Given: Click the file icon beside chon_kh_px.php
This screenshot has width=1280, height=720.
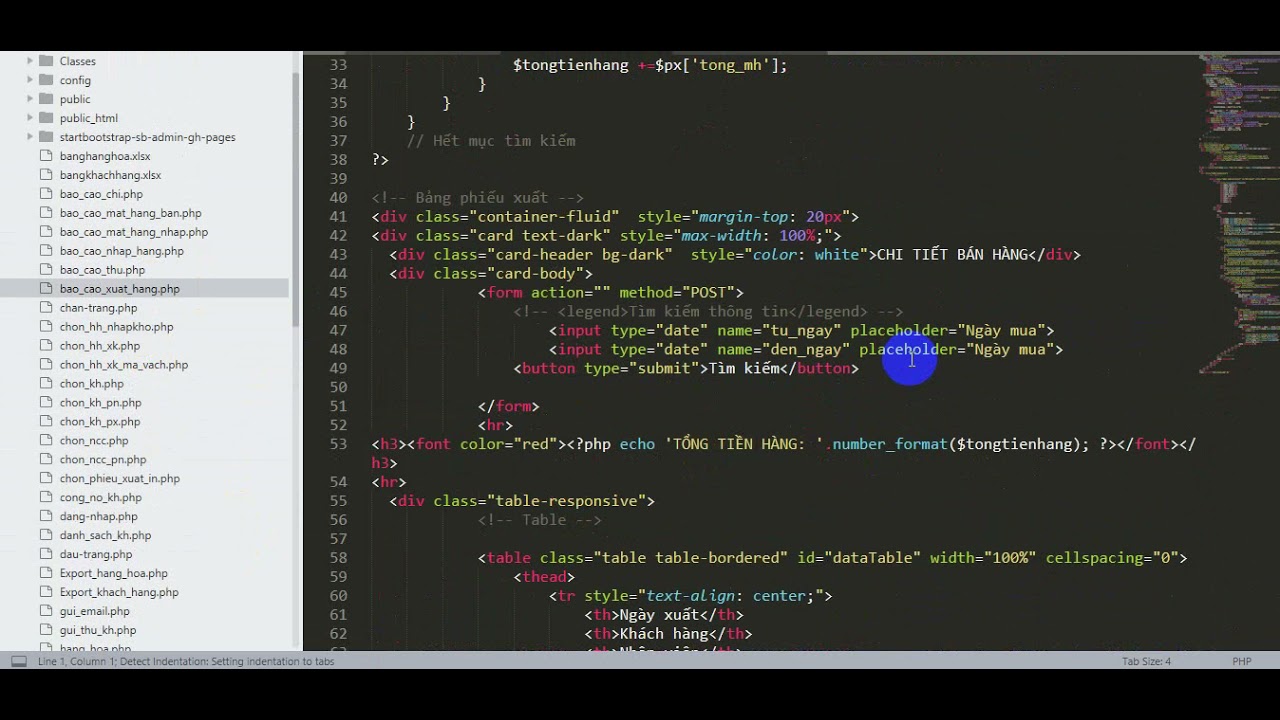Looking at the screenshot, I should [x=46, y=422].
